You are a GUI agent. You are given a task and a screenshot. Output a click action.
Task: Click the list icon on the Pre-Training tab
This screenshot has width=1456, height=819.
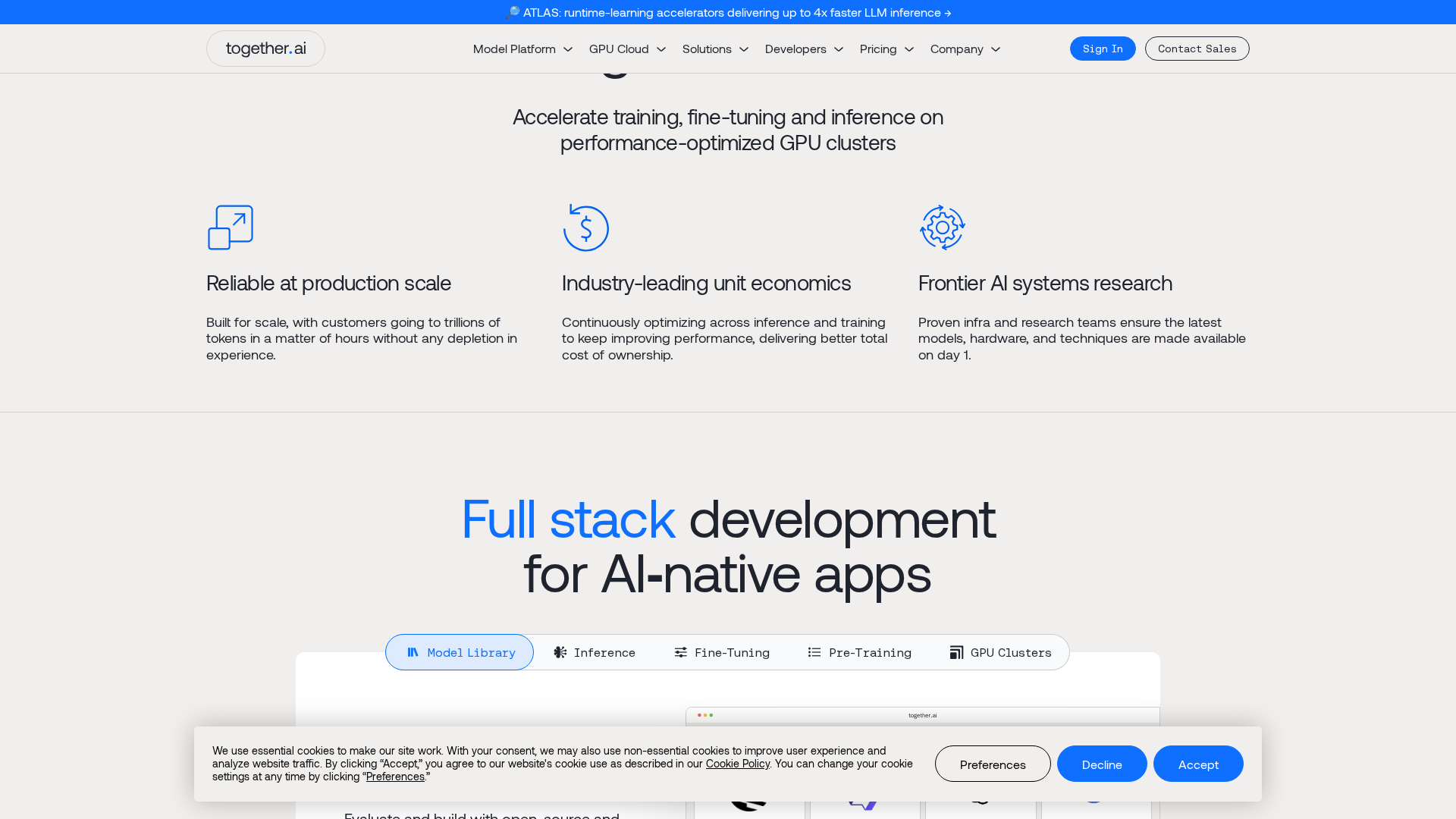click(x=814, y=652)
